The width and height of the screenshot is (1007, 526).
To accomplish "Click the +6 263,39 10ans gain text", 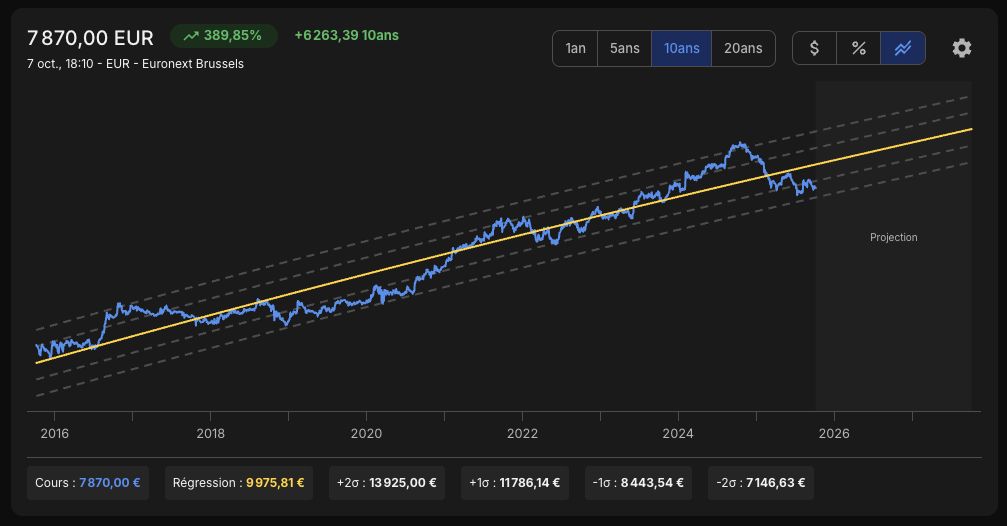I will click(x=346, y=35).
